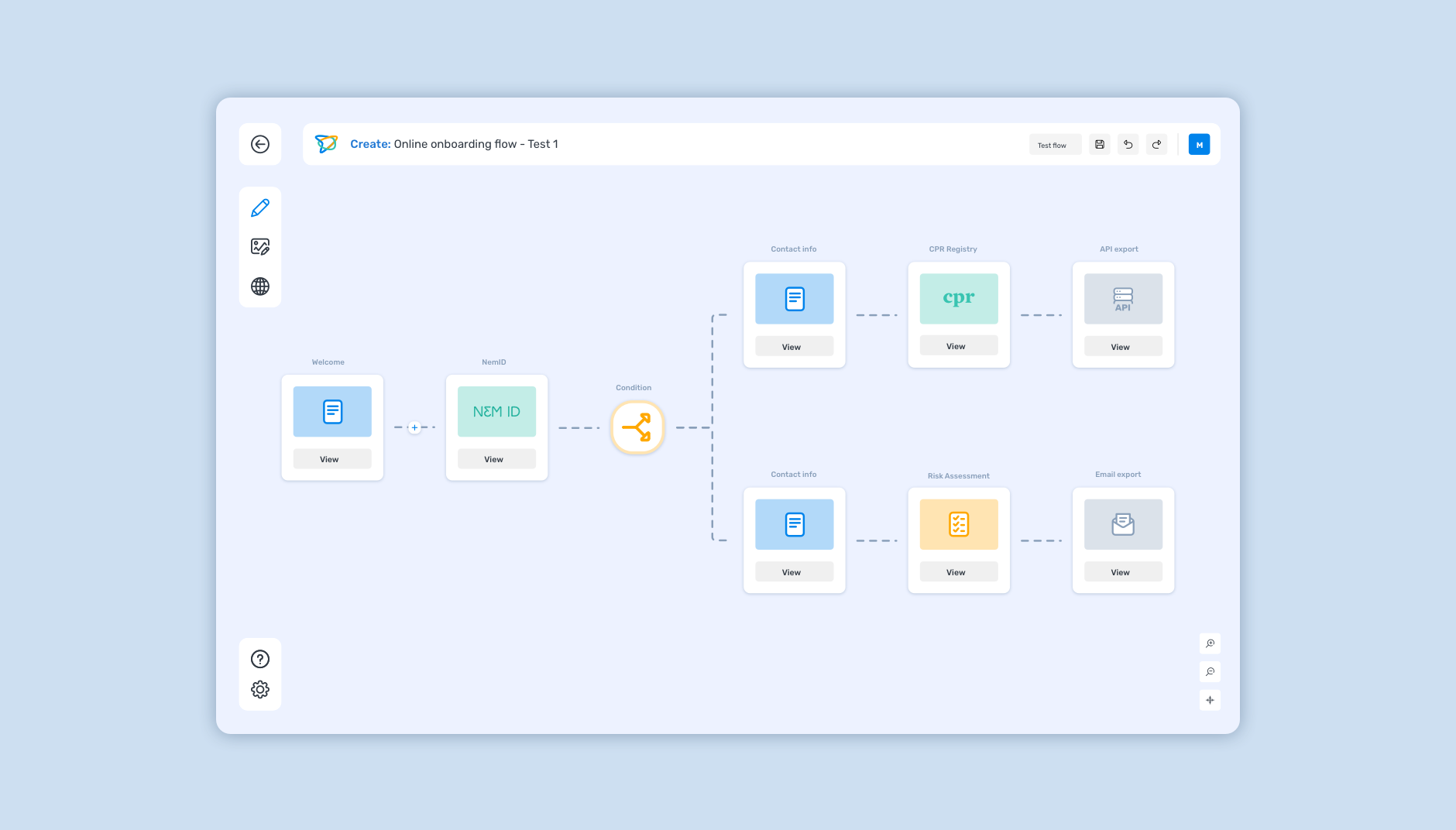Click the NEM ID step thumbnail
Screen dimensions: 1456x830
coord(496,411)
